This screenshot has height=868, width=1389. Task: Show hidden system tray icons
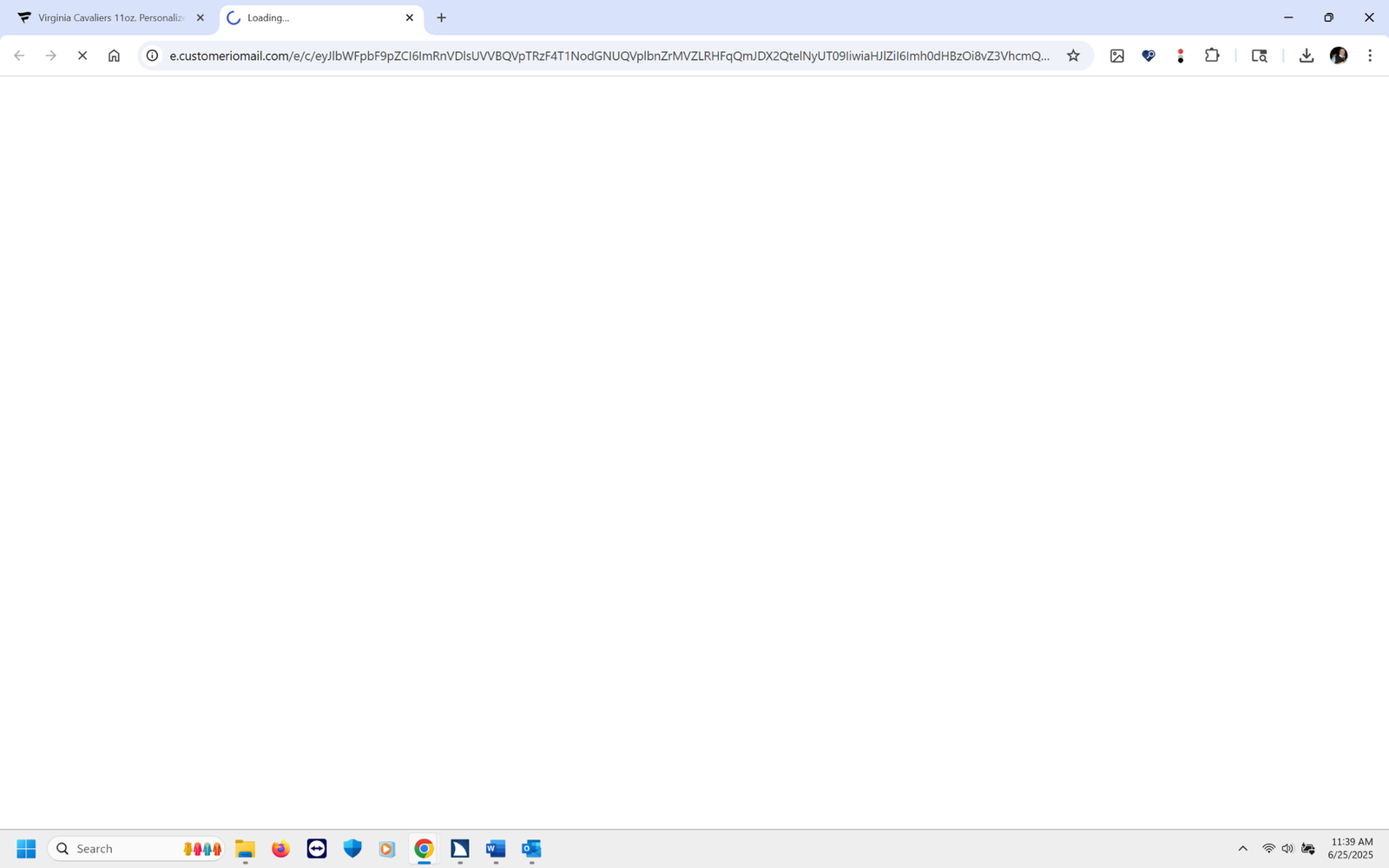(x=1242, y=849)
